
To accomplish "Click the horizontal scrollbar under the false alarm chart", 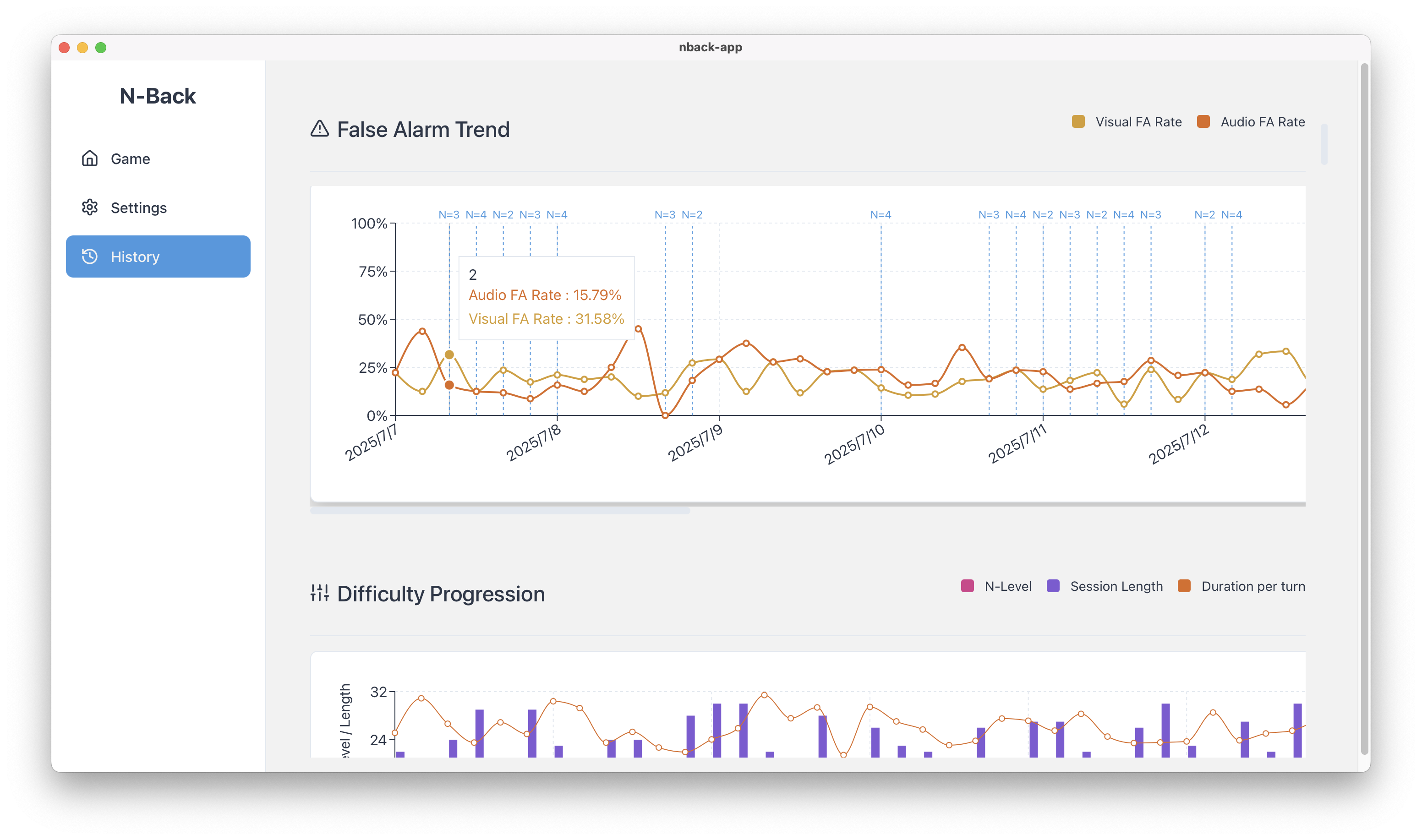I will pyautogui.click(x=500, y=511).
